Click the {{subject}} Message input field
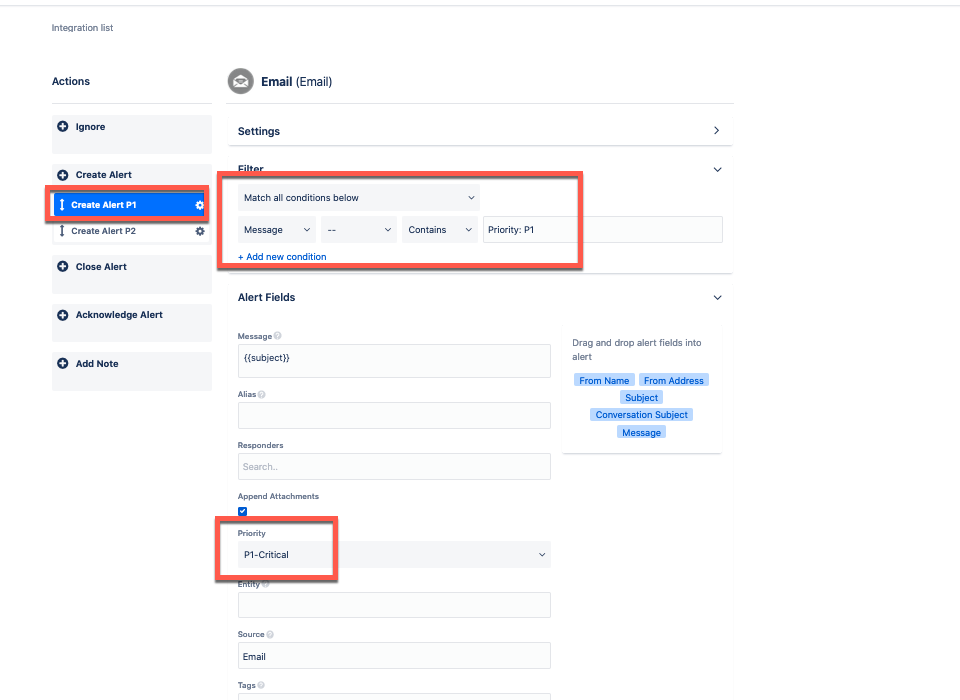Image resolution: width=960 pixels, height=700 pixels. [x=394, y=361]
